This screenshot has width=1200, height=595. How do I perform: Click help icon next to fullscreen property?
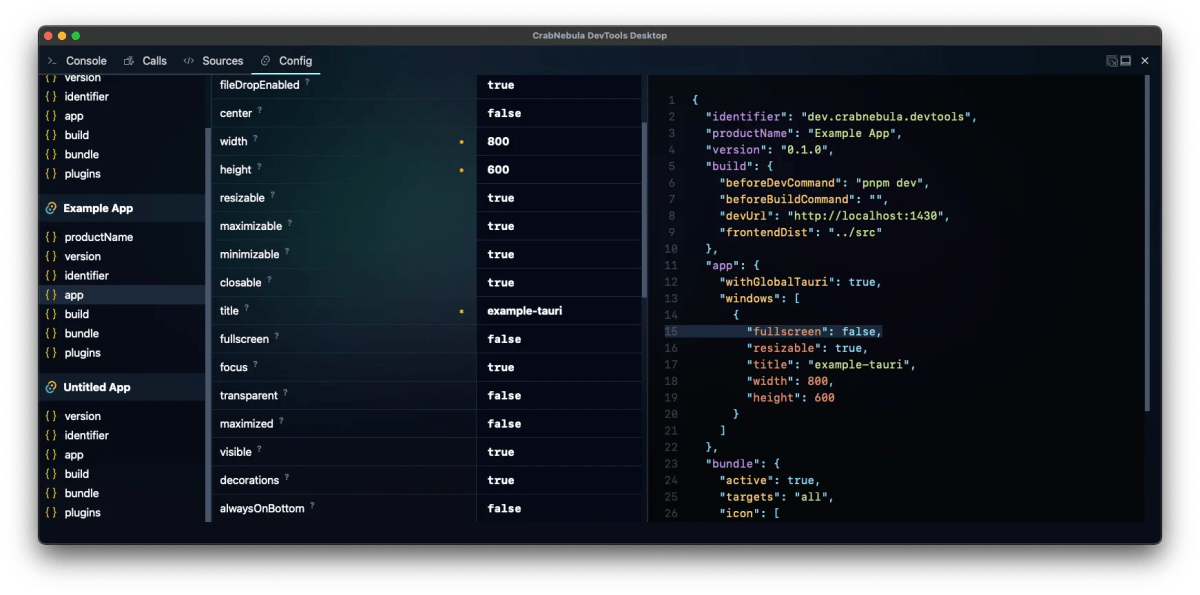point(277,337)
